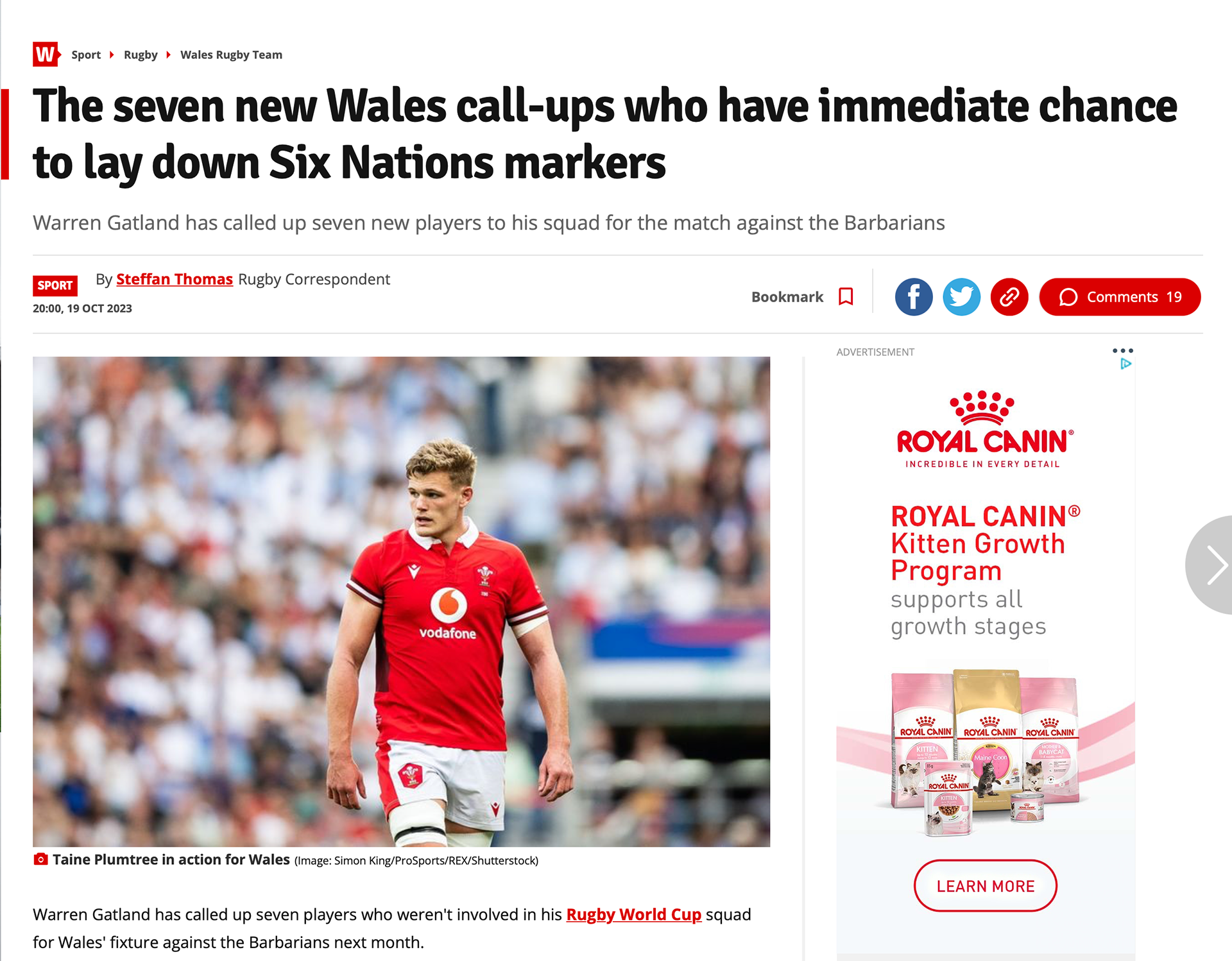Viewport: 1232px width, 961px height.
Task: Open the Comments 19 button
Action: pyautogui.click(x=1120, y=297)
